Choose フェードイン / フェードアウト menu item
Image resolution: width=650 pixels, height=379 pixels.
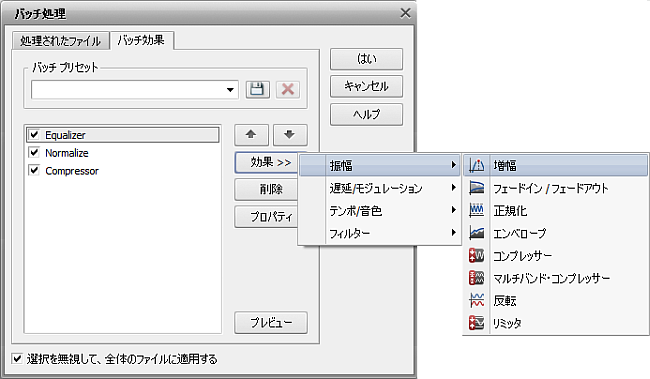tap(555, 188)
